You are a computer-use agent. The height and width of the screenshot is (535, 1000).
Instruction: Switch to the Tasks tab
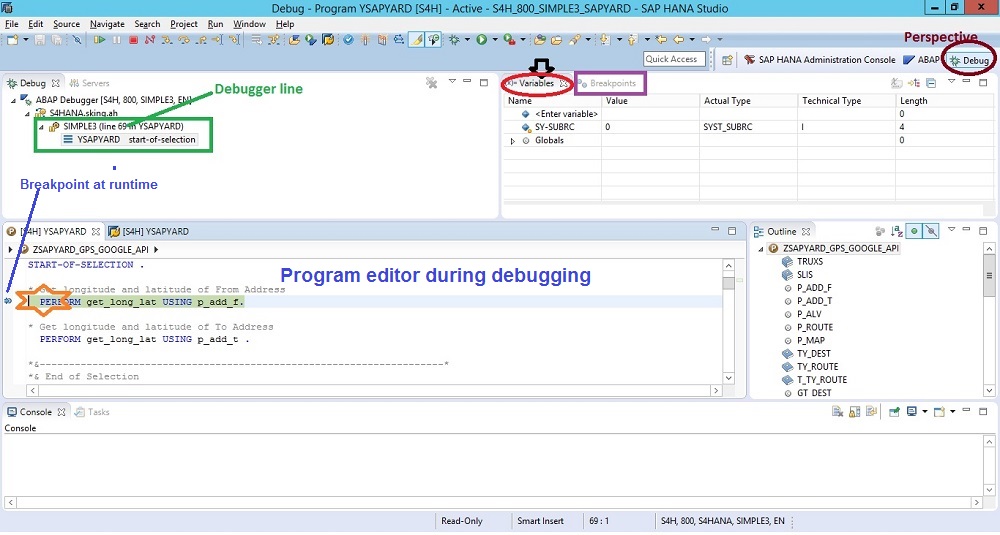[92, 412]
